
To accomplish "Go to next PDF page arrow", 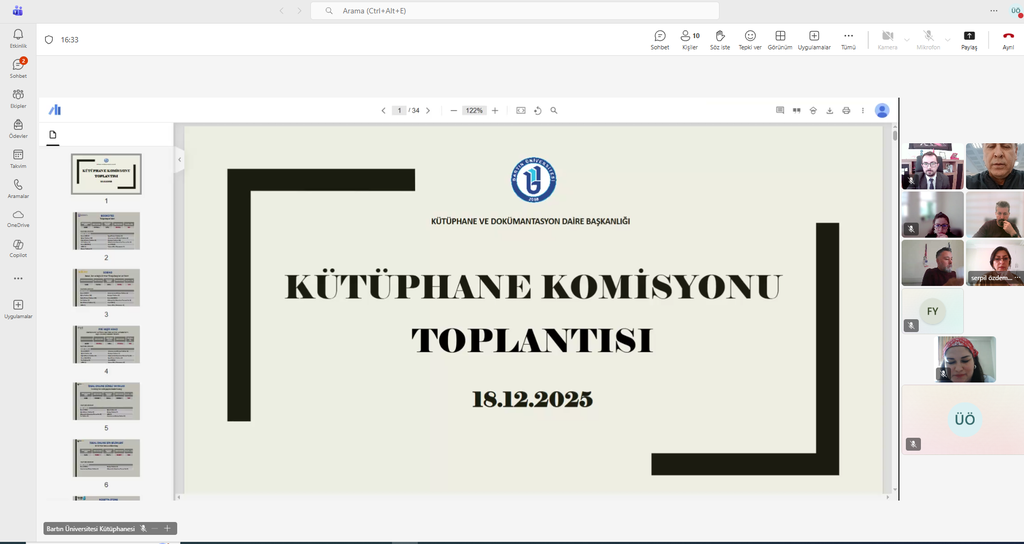I will pos(428,111).
